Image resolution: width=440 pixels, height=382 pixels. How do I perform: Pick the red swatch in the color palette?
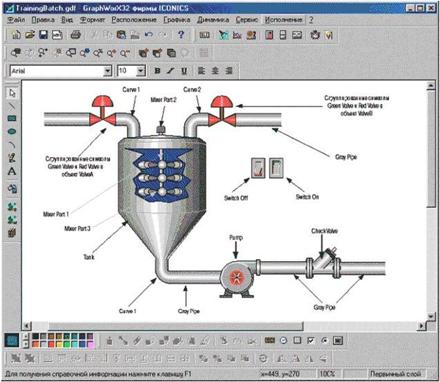point(51,344)
